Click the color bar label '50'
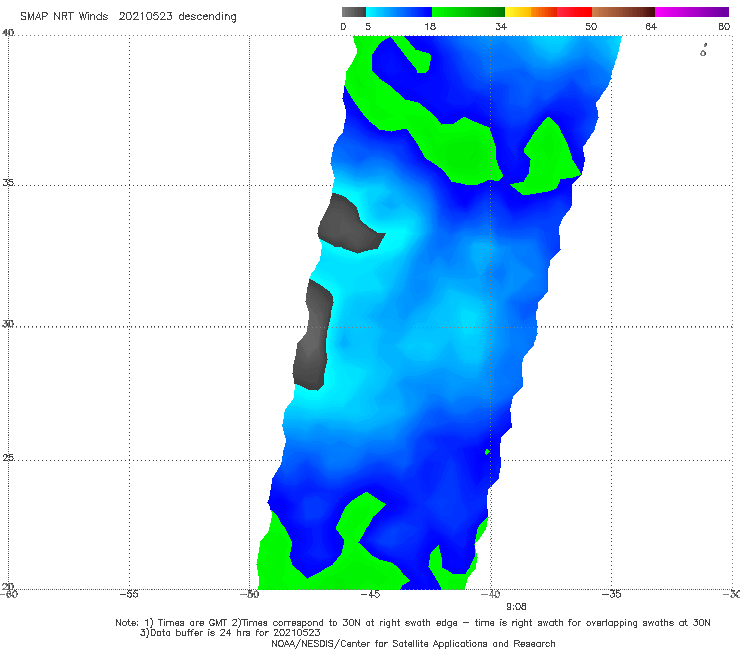The width and height of the screenshot is (740, 650). 591,26
